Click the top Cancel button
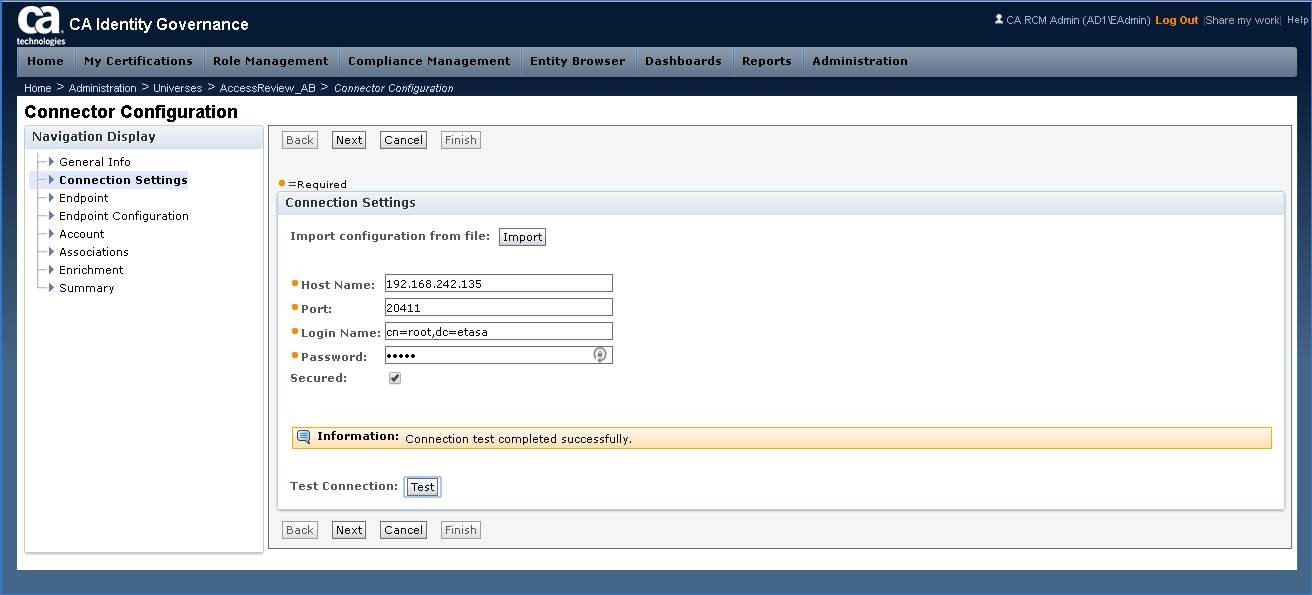 [403, 140]
